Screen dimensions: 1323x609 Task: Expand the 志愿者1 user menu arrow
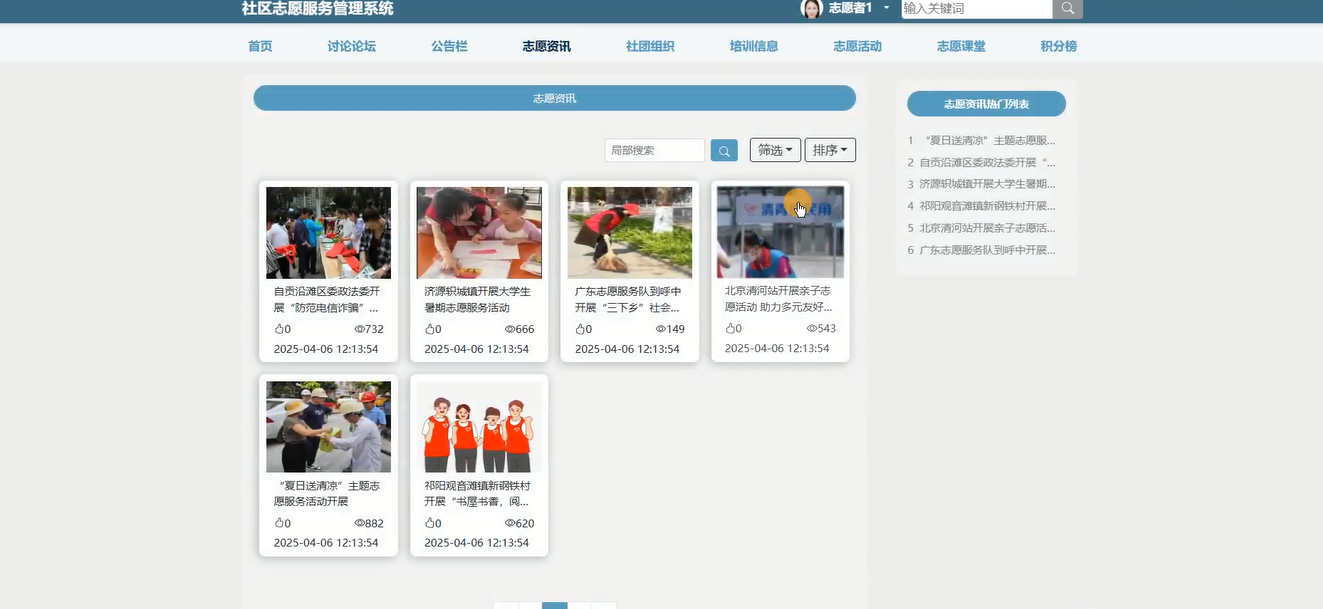[x=886, y=8]
